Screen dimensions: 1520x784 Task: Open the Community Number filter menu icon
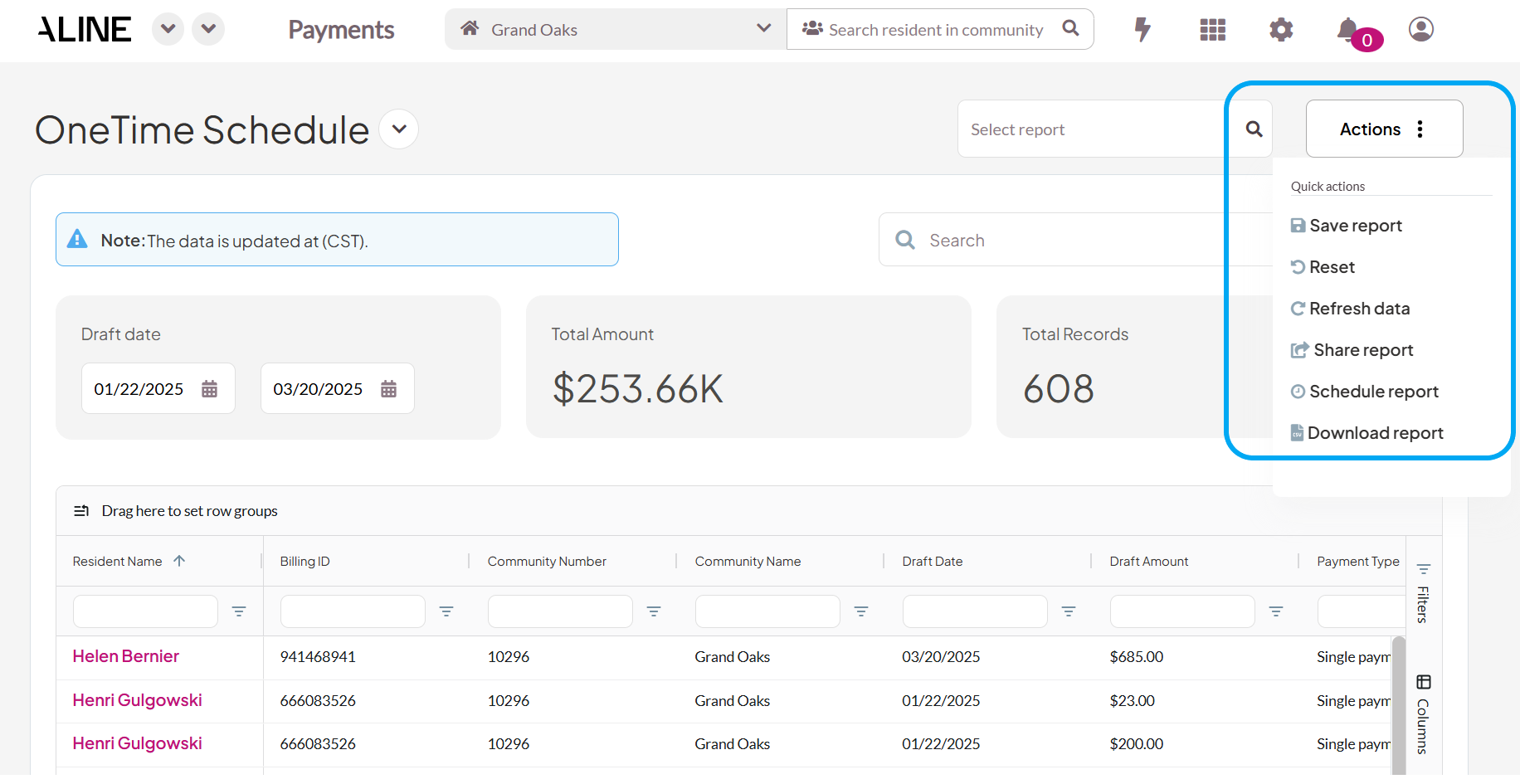coord(654,611)
